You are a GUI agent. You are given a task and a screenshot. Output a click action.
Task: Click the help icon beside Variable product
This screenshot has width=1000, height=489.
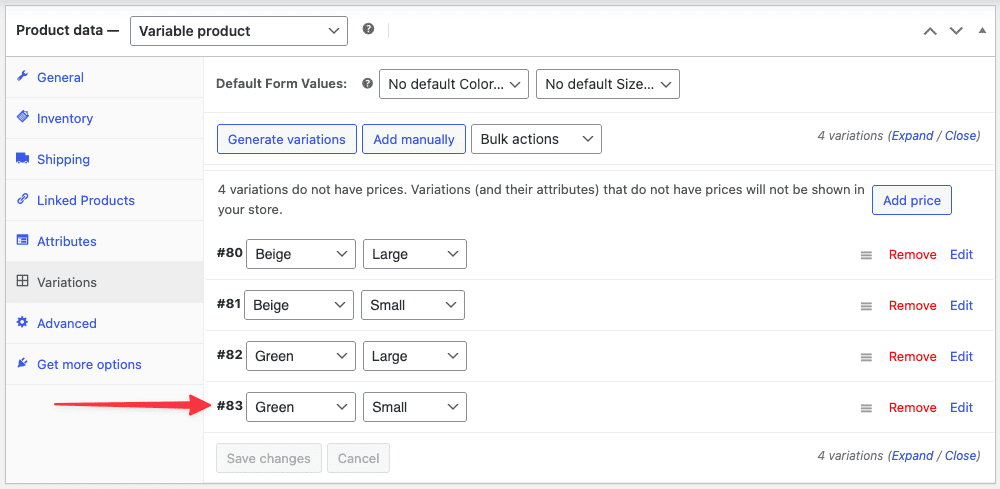pyautogui.click(x=368, y=29)
